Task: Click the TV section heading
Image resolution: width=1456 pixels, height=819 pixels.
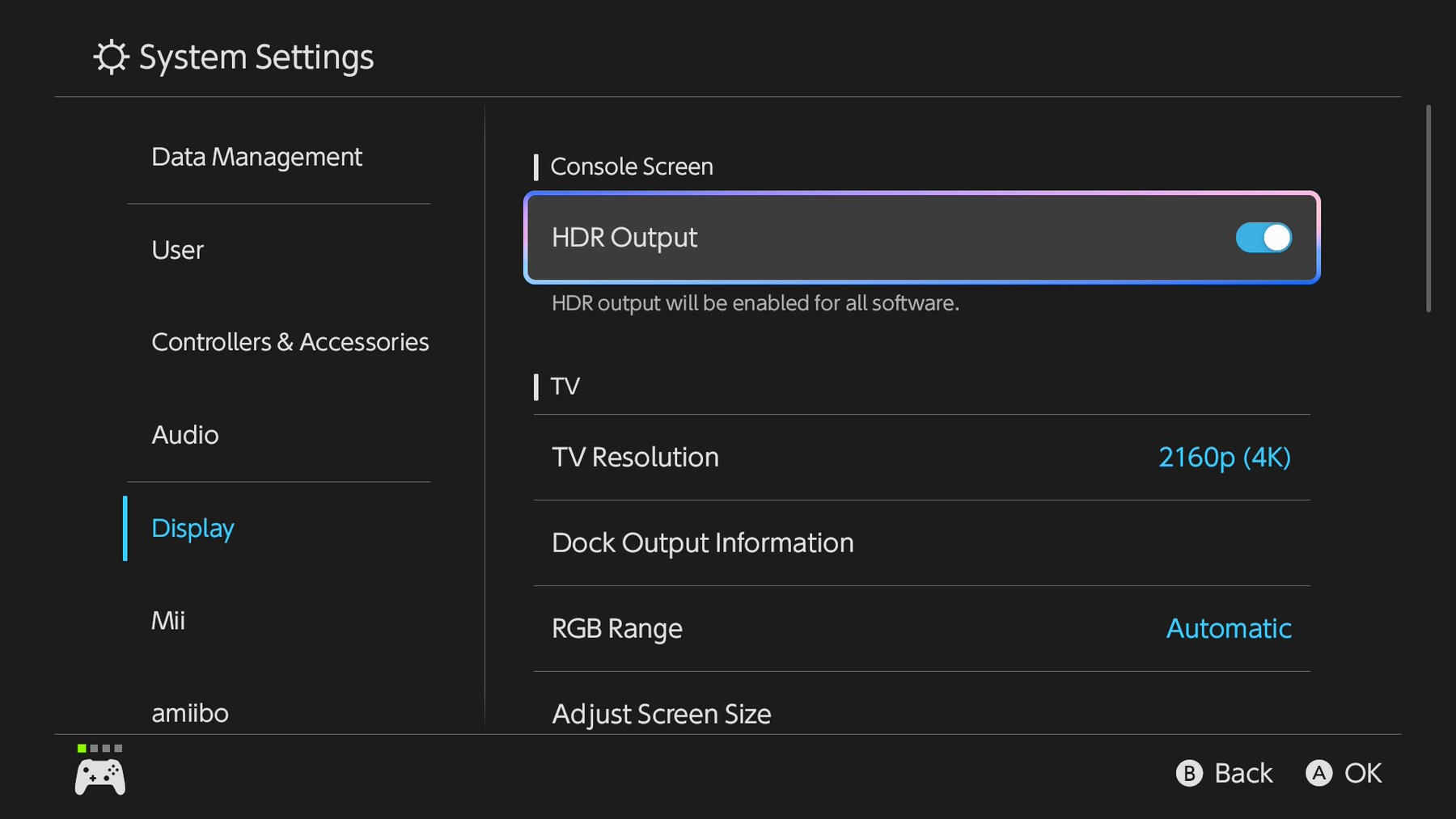Action: click(x=565, y=386)
